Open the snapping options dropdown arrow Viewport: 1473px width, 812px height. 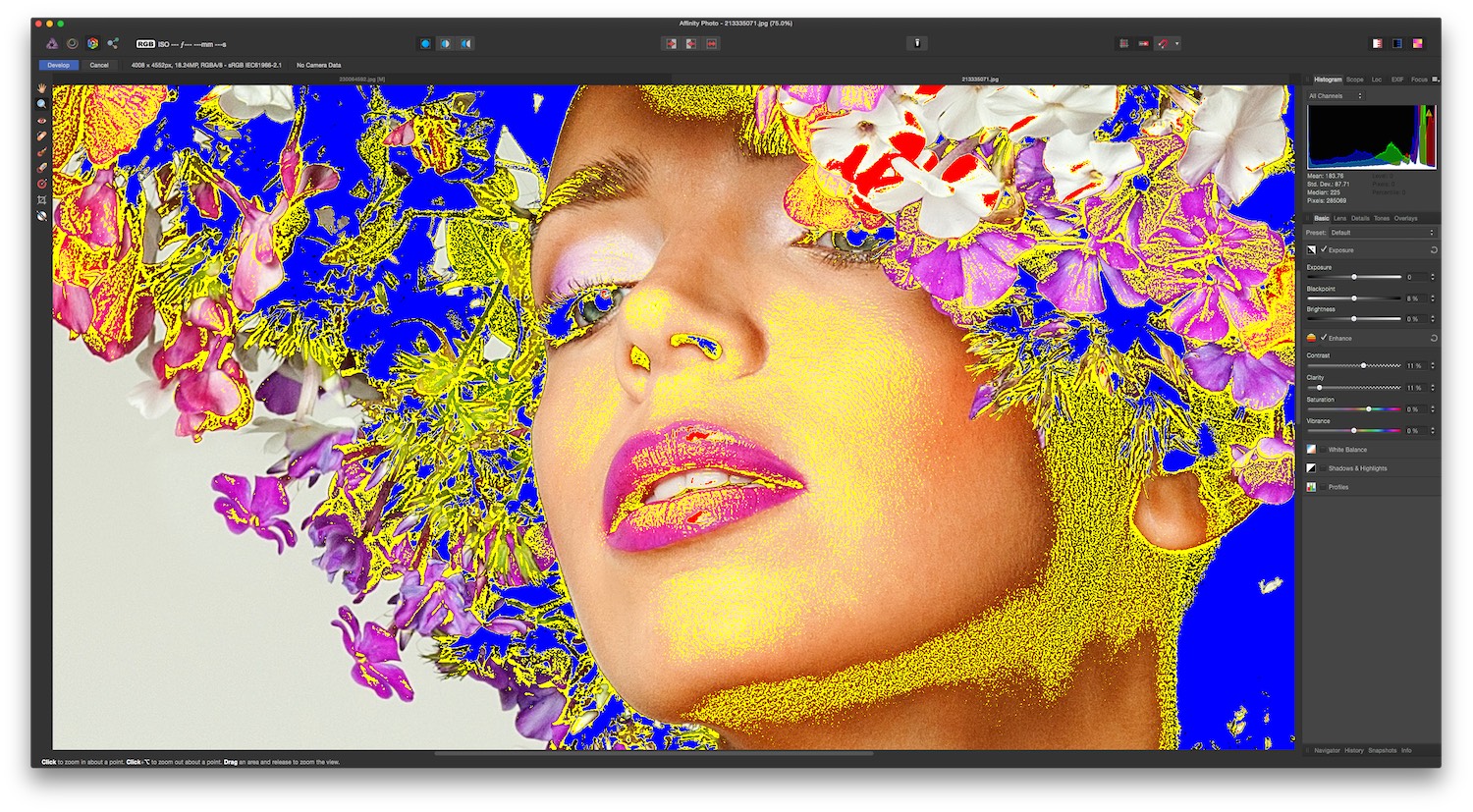pos(1176,43)
